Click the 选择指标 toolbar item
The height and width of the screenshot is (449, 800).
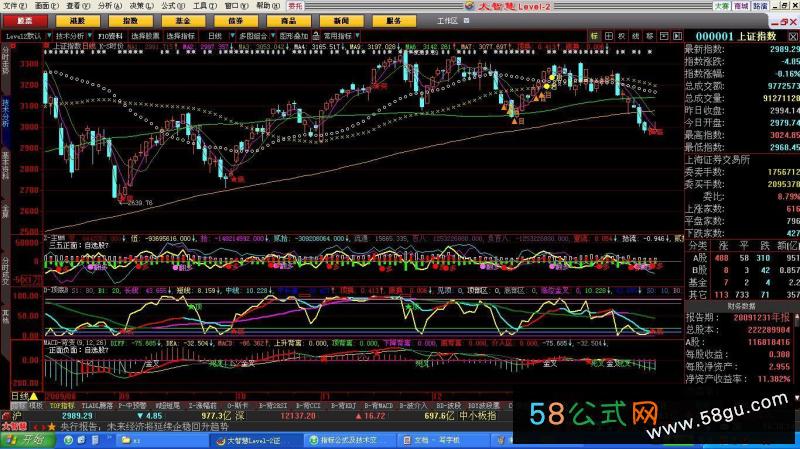tap(181, 36)
